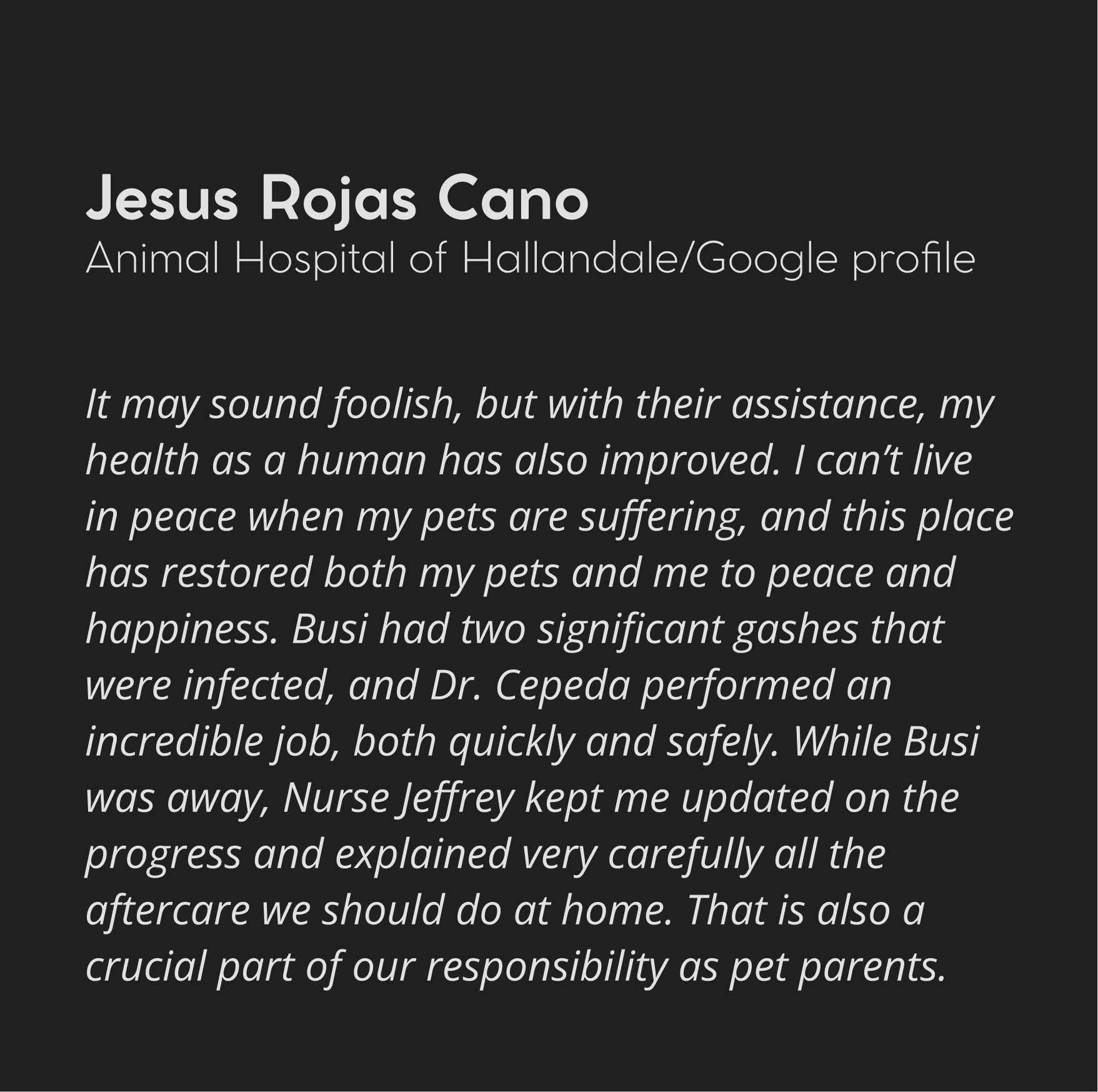The height and width of the screenshot is (1092, 1098).
Task: Click the line starting "in peace when my pets"
Action: point(549,516)
